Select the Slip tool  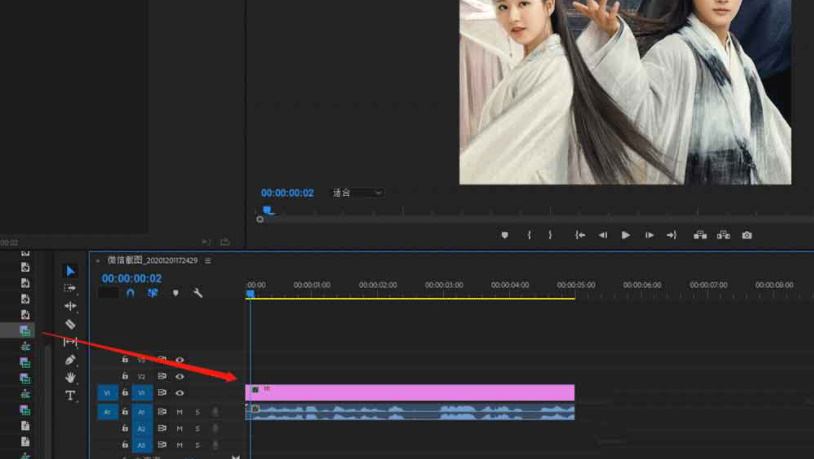pos(70,342)
